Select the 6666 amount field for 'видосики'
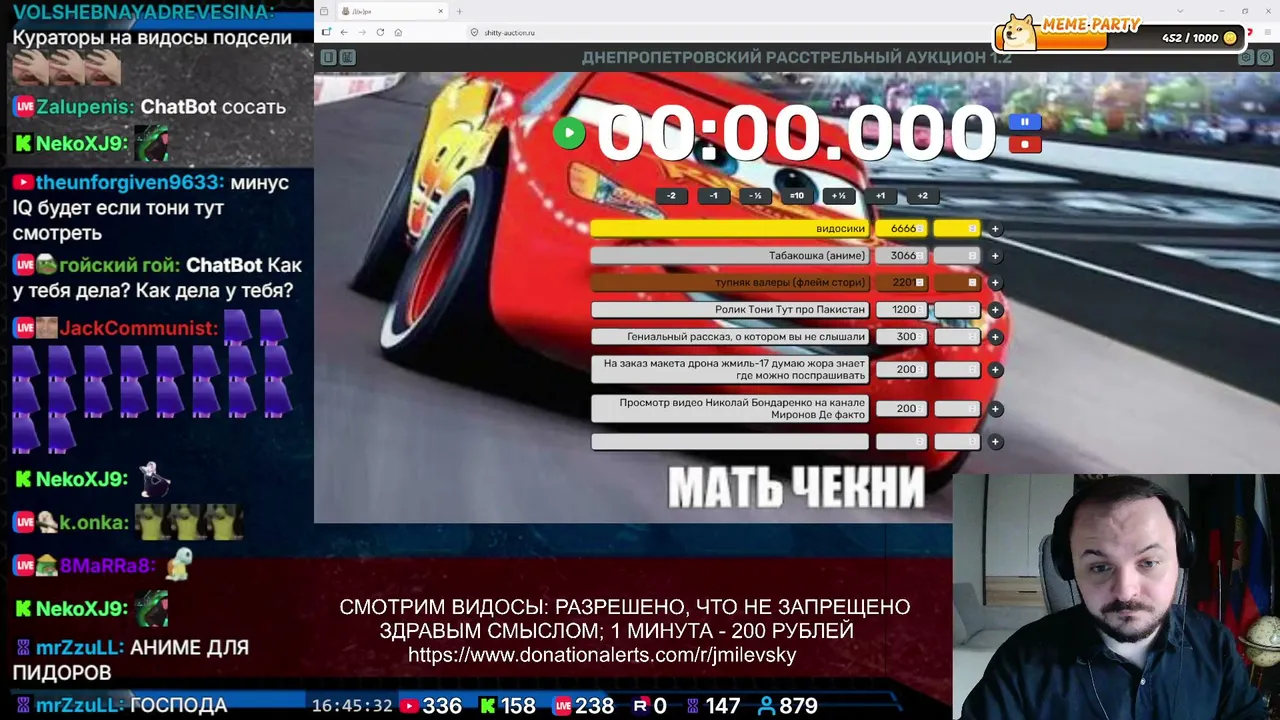Screen dimensions: 1280x720 902,229
